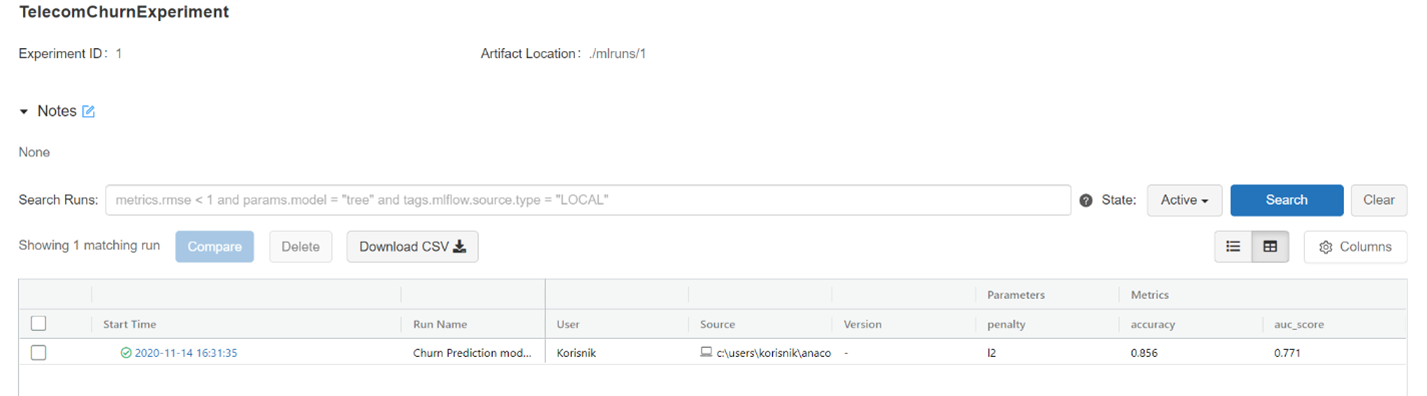Click the auc_score value 0.771
This screenshot has height=396, width=1427.
coord(1288,353)
